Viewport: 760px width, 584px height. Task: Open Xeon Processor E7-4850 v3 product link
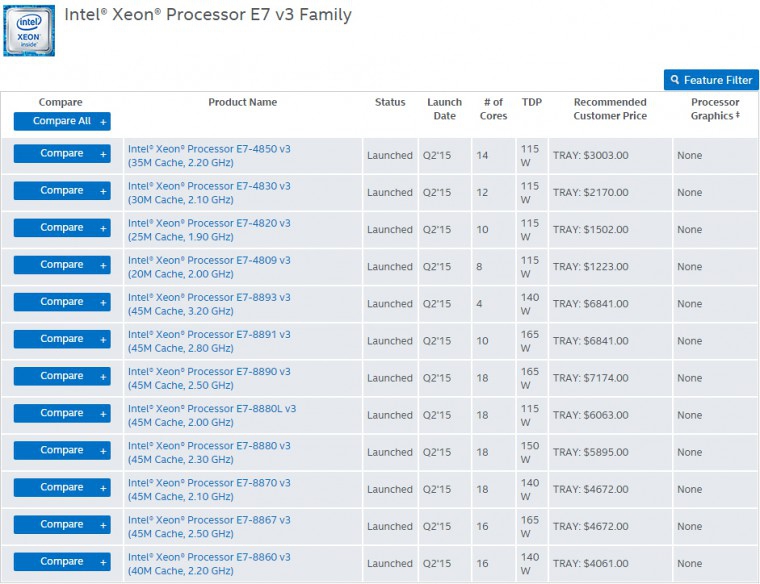point(209,156)
